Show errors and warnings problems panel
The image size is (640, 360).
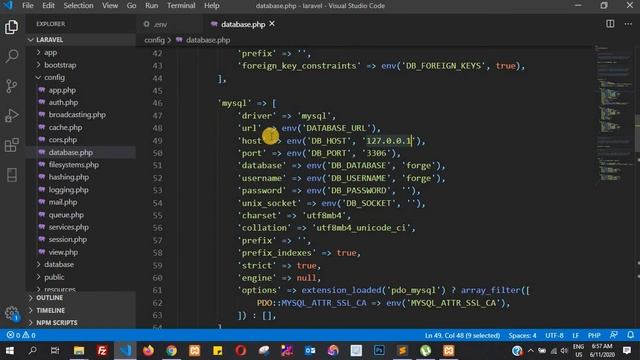21,335
